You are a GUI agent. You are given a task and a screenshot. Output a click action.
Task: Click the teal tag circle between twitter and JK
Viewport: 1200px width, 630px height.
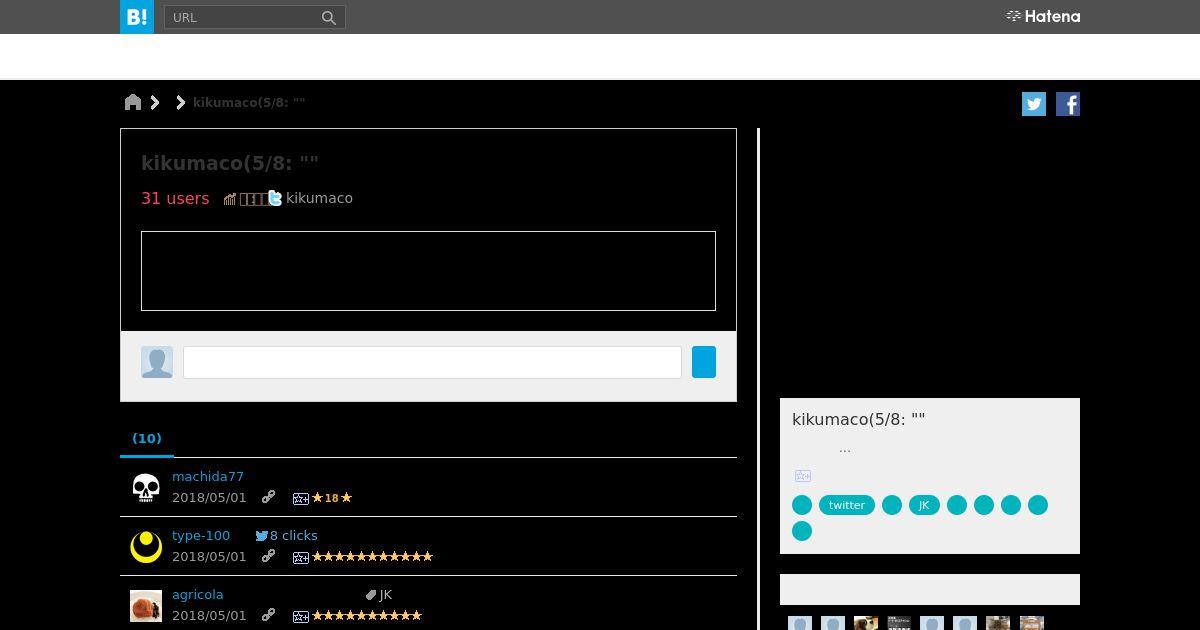point(892,505)
